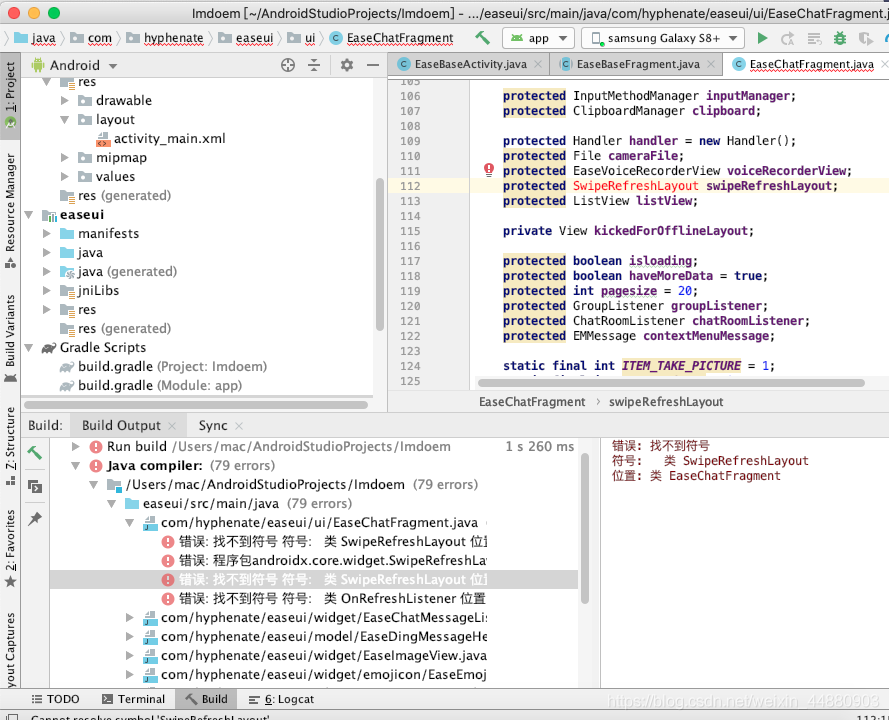Run the app with green play button

[x=762, y=38]
